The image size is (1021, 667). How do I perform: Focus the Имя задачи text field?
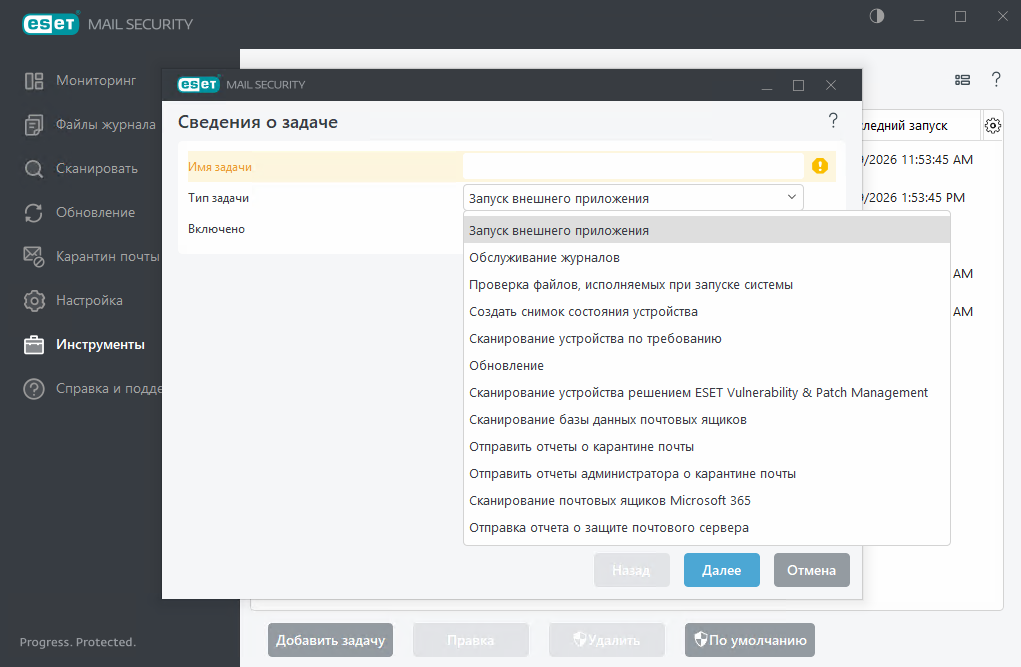tap(633, 166)
